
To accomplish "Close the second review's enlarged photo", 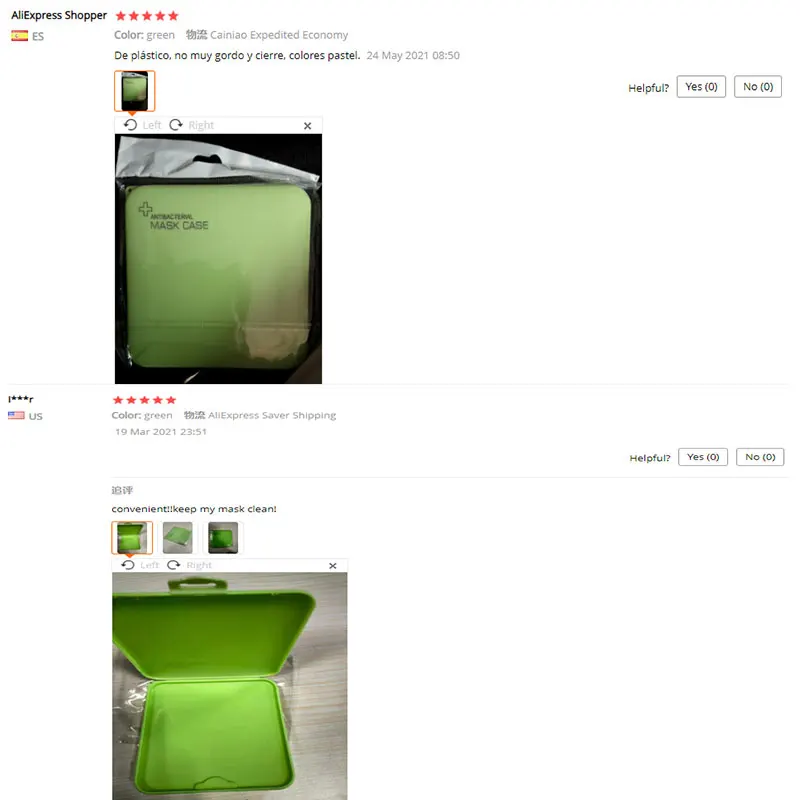I will coord(333,565).
